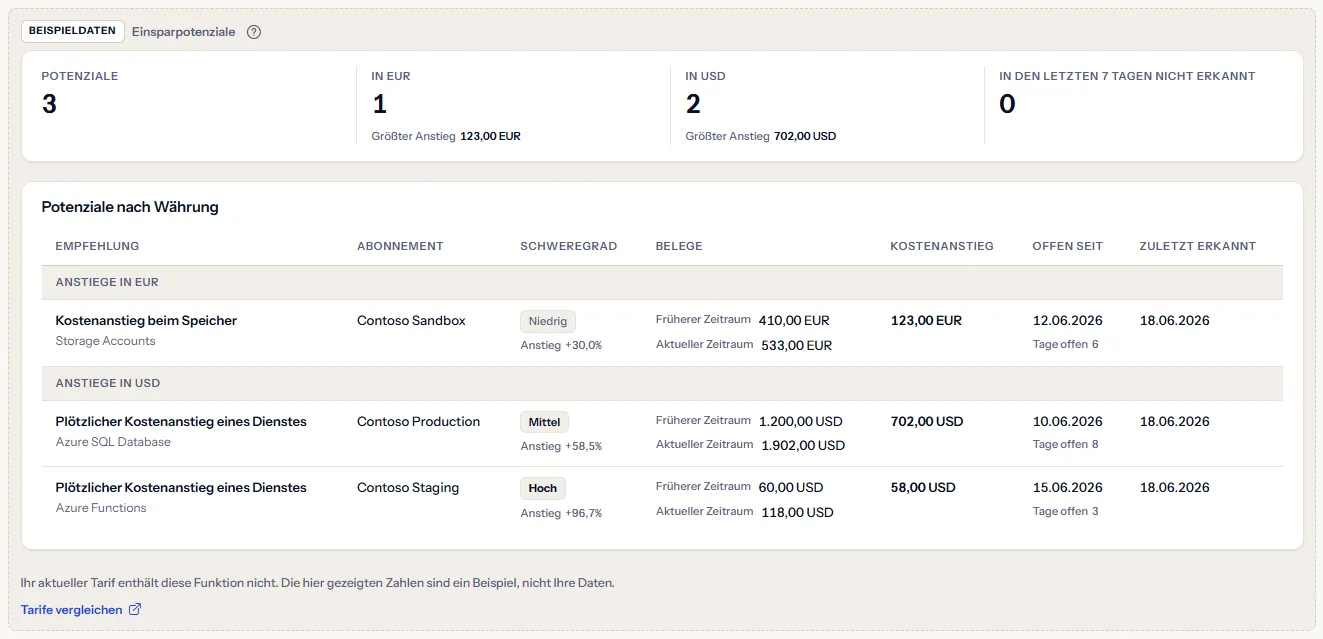The image size is (1323, 639).
Task: Click the SCHWEREGRAD column header
Action: coord(569,246)
